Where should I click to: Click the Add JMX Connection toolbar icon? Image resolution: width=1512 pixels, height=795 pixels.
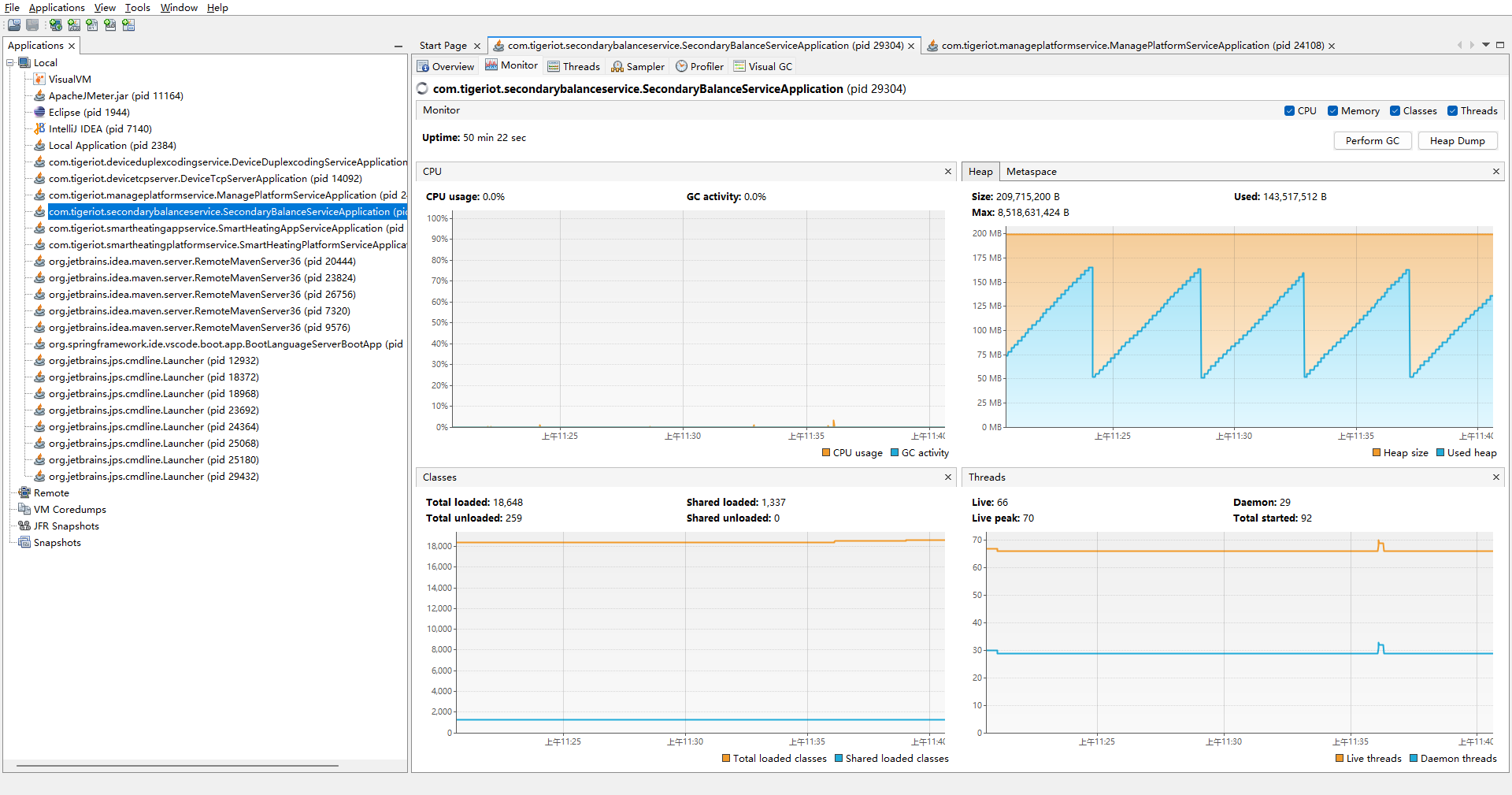[74, 25]
